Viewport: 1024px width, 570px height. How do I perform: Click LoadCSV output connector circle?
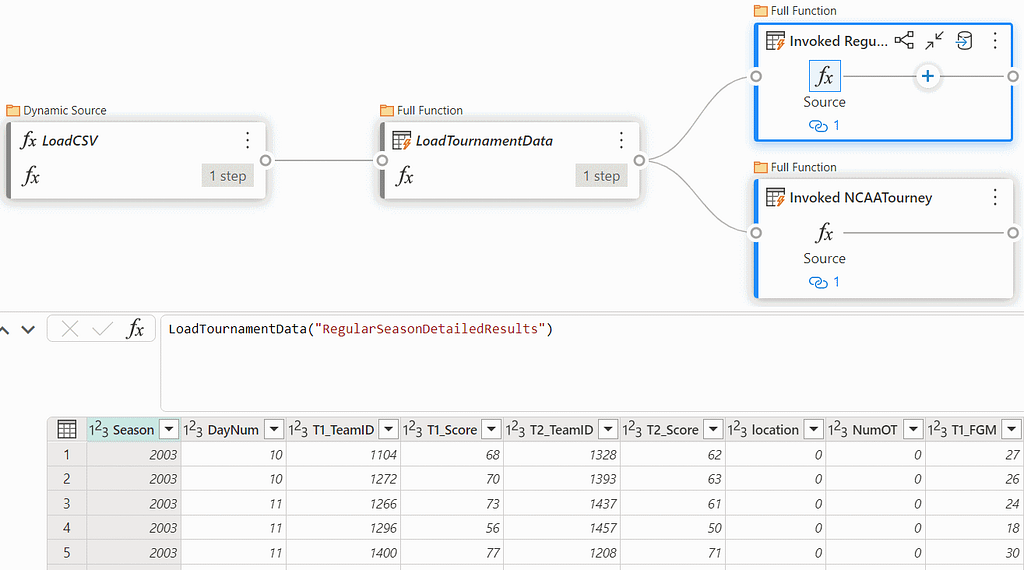point(266,160)
